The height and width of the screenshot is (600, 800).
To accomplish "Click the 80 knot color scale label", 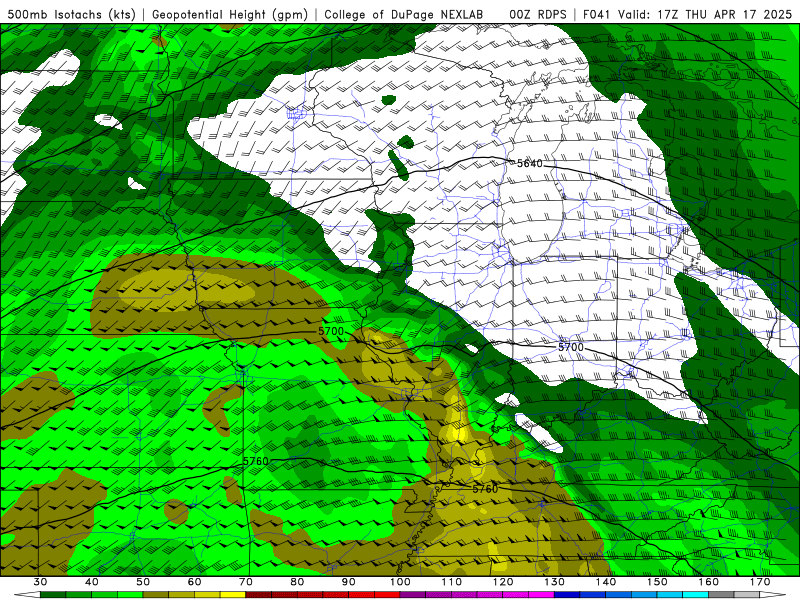I will point(297,582).
